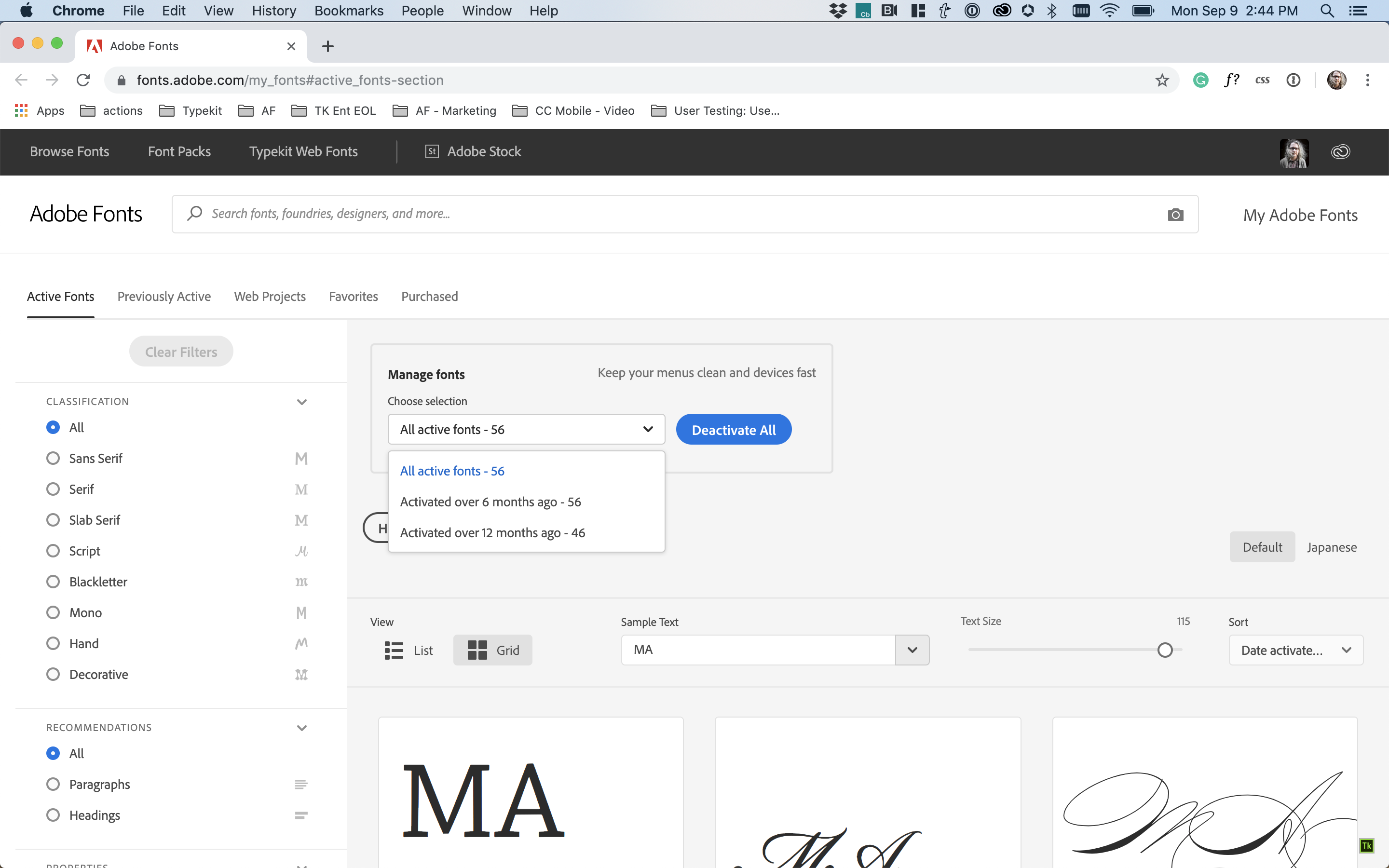The height and width of the screenshot is (868, 1389).
Task: Switch to List view icon
Action: 394,651
